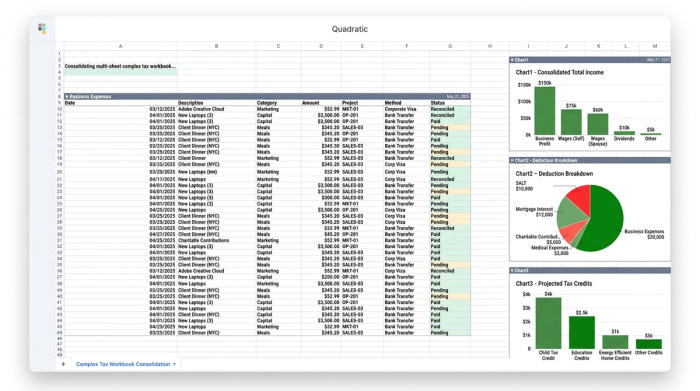Image resolution: width=700 pixels, height=391 pixels.
Task: Select column E header
Action: [362, 46]
